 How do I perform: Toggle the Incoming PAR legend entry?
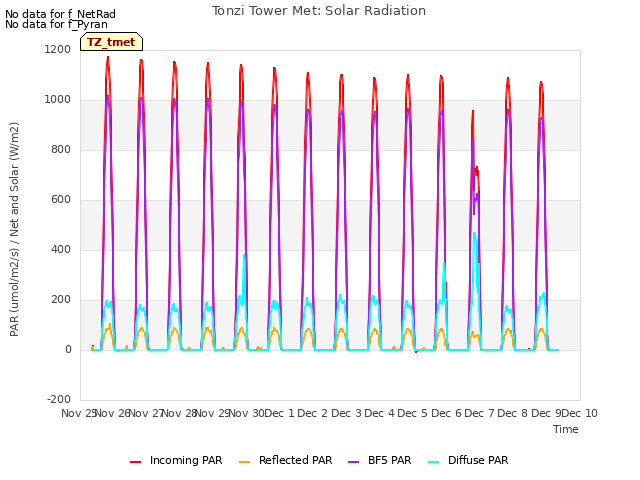coord(176,460)
